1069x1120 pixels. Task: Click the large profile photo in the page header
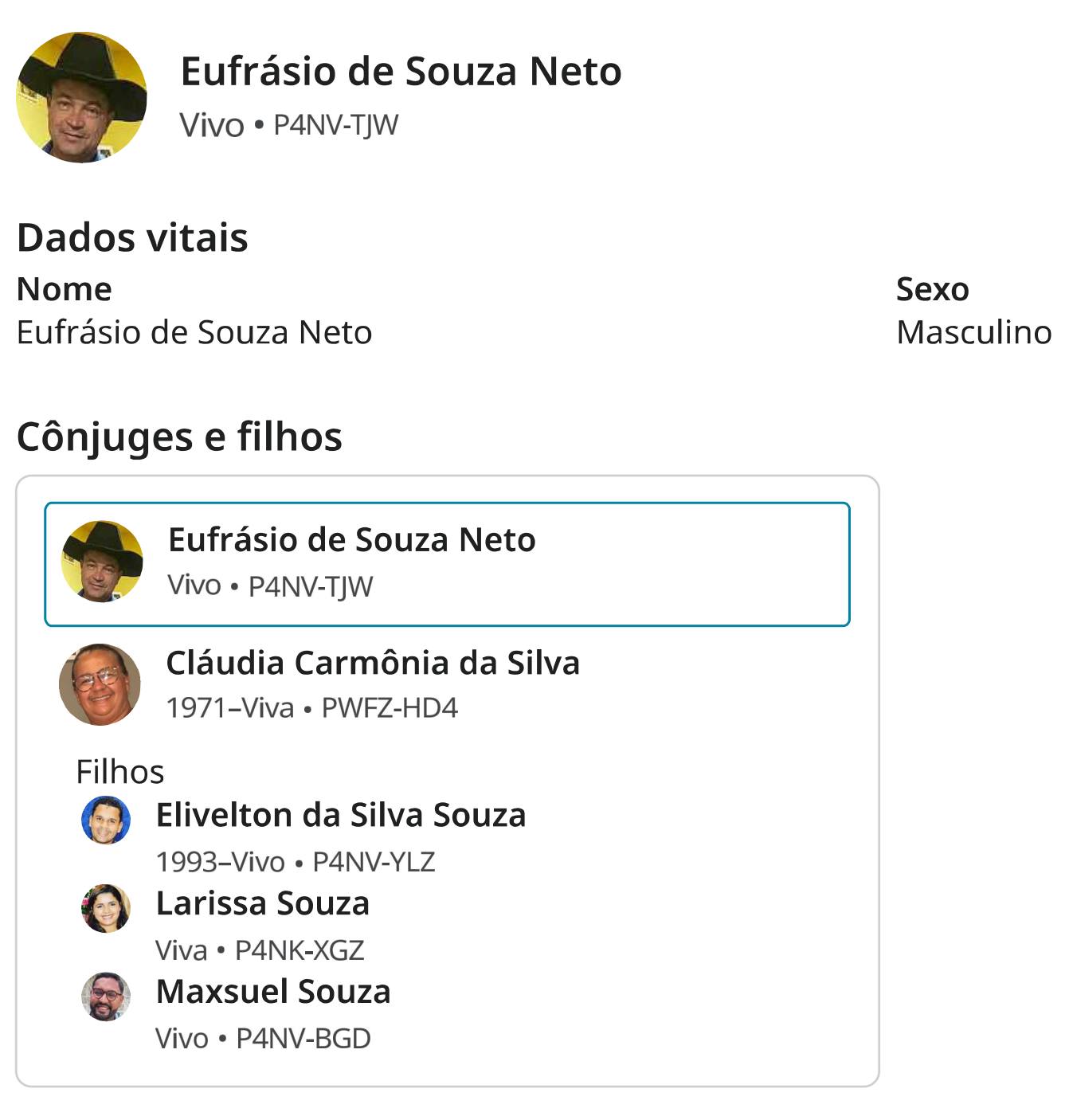(81, 97)
